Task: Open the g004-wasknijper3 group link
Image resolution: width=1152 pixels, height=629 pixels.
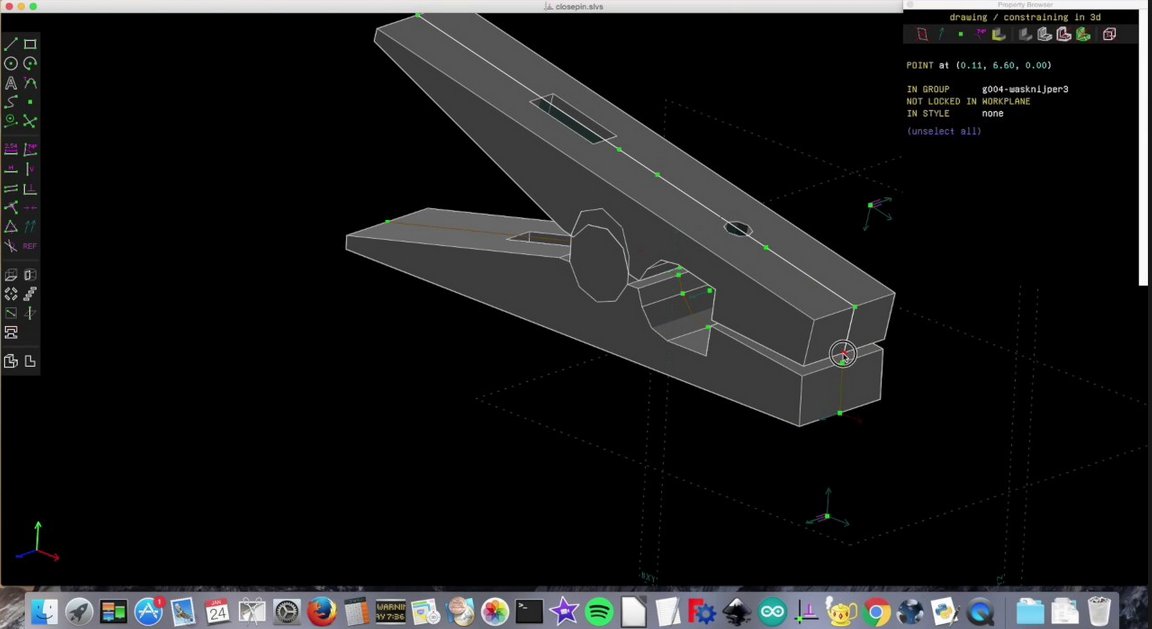Action: coord(1026,89)
